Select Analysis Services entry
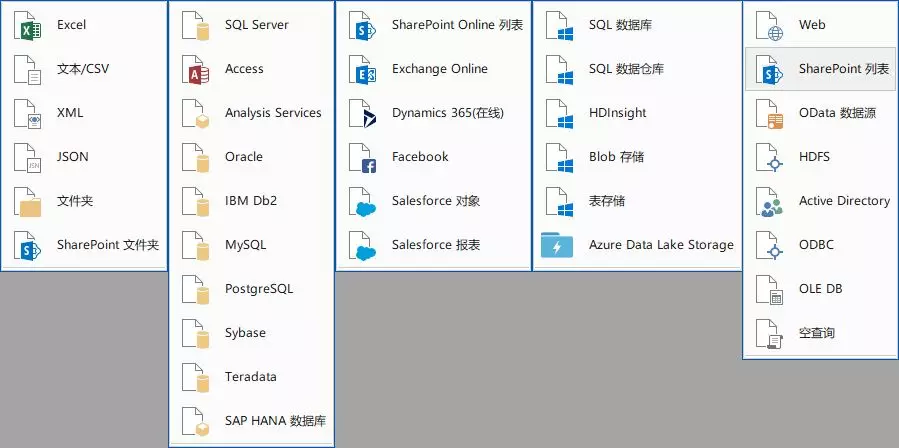The image size is (899, 448). point(252,113)
